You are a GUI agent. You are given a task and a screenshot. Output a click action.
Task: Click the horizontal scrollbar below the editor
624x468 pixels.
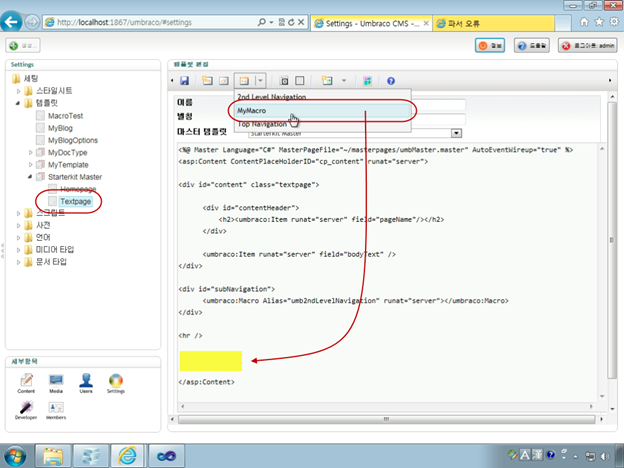pos(386,419)
